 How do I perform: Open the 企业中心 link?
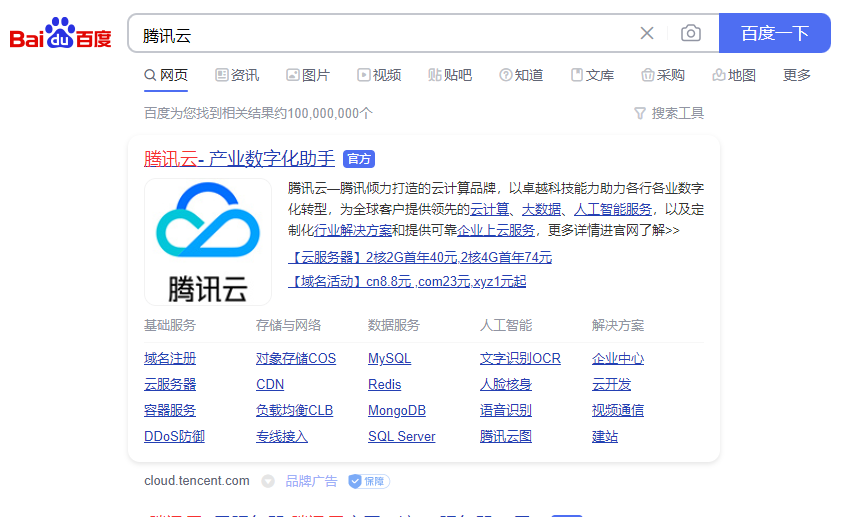click(618, 359)
